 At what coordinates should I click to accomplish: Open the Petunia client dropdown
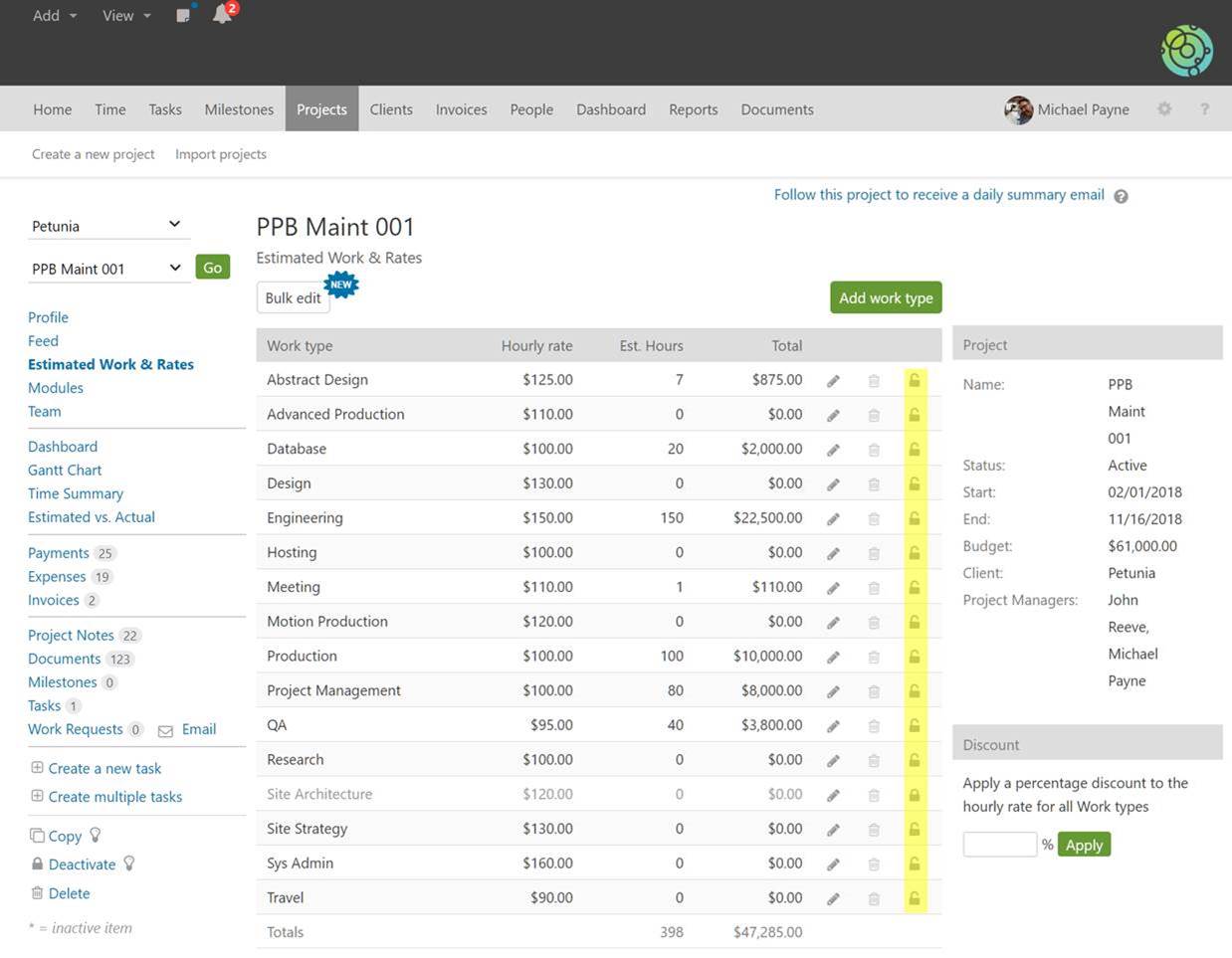click(x=105, y=226)
